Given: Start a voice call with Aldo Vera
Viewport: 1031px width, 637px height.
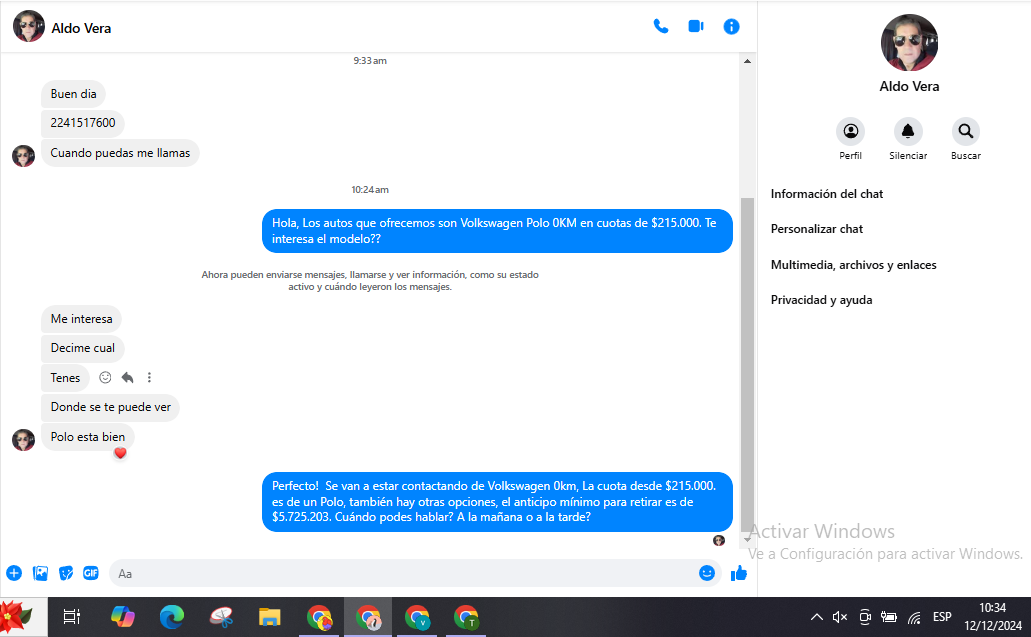Looking at the screenshot, I should point(661,26).
